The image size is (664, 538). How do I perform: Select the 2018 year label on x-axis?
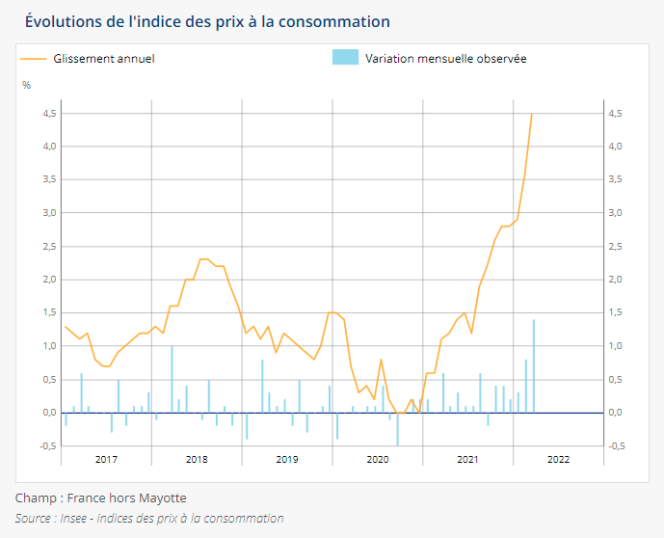[196, 459]
